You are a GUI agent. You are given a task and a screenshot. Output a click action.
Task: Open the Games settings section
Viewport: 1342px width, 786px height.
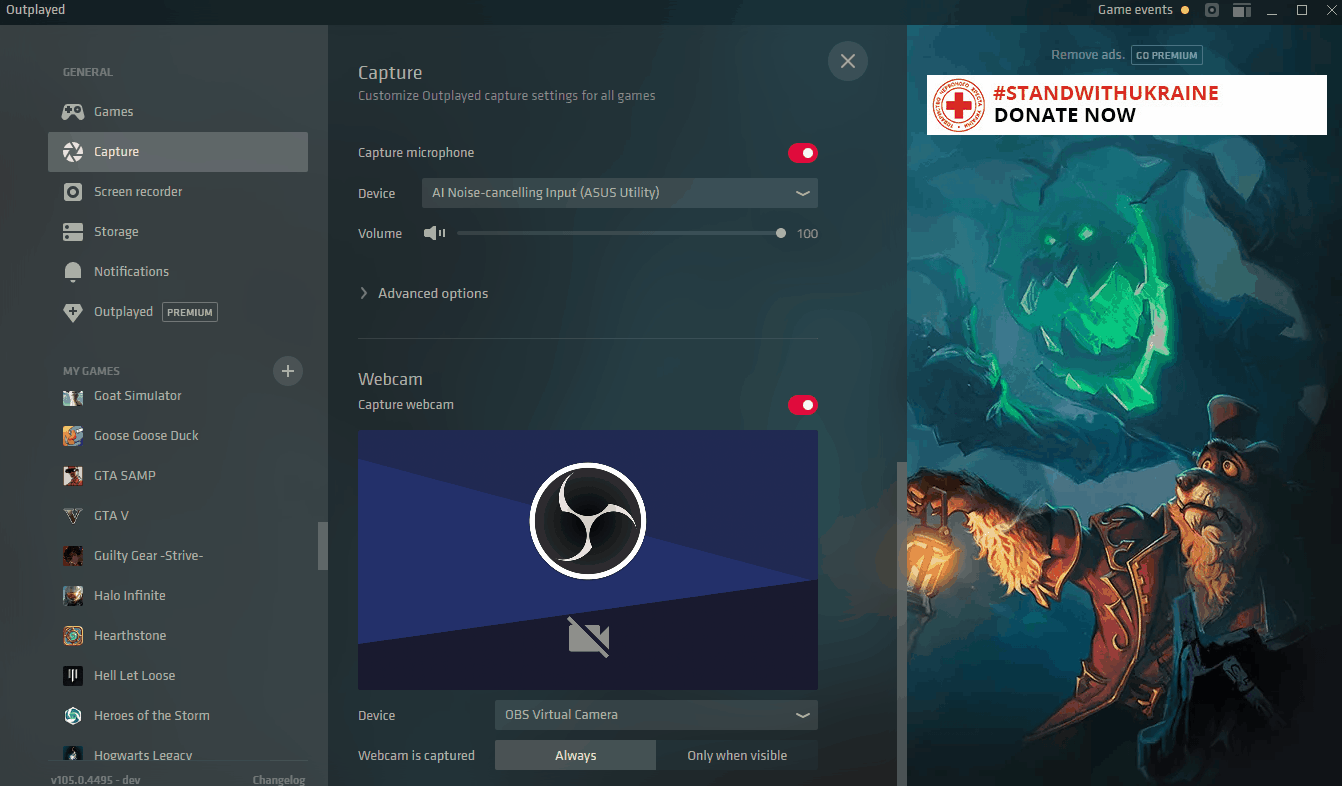click(178, 112)
